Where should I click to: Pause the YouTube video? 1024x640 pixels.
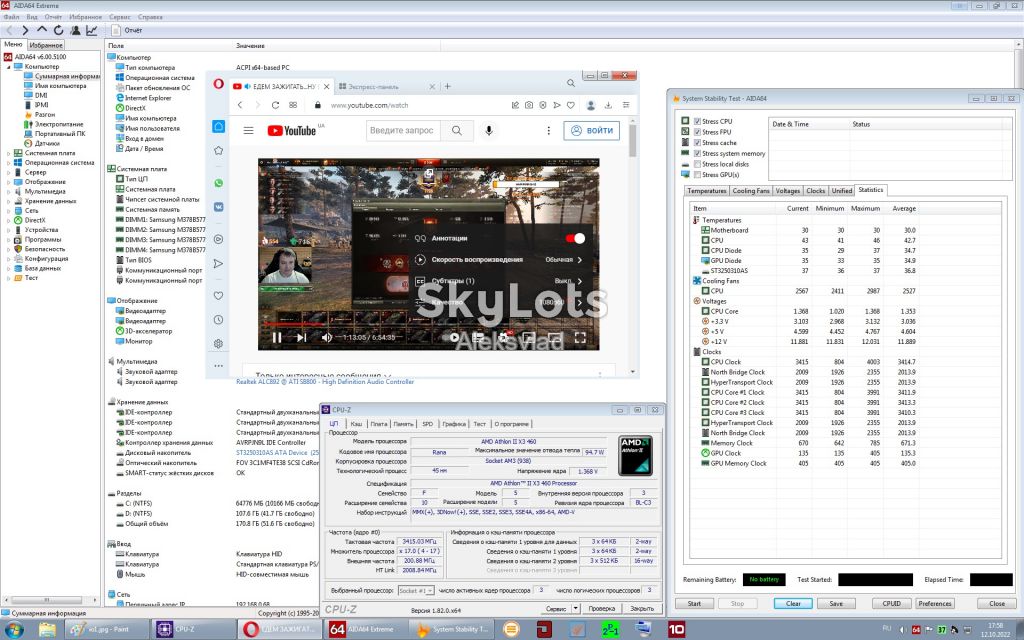[277, 338]
